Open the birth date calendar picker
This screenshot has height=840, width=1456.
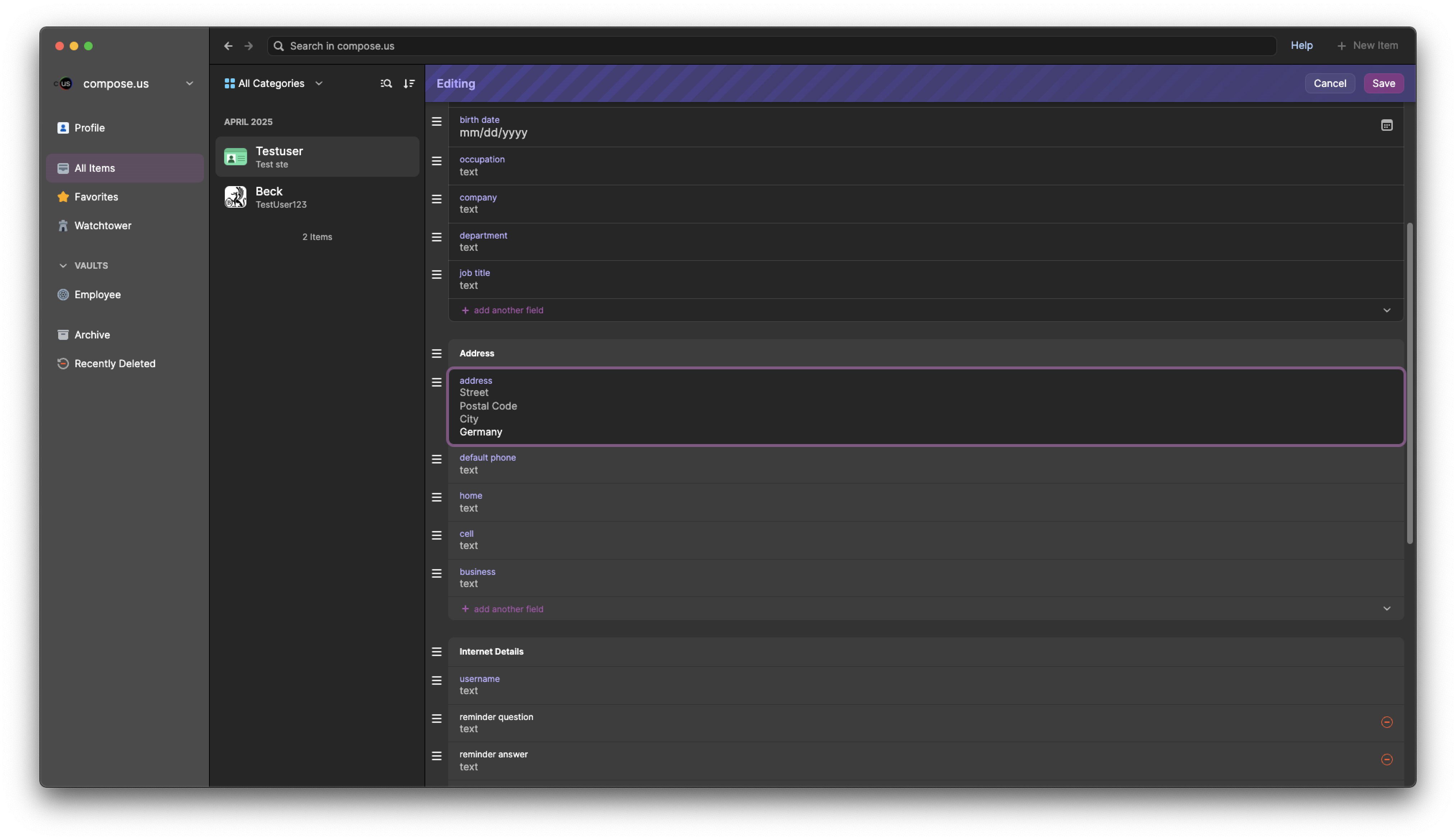[1386, 125]
